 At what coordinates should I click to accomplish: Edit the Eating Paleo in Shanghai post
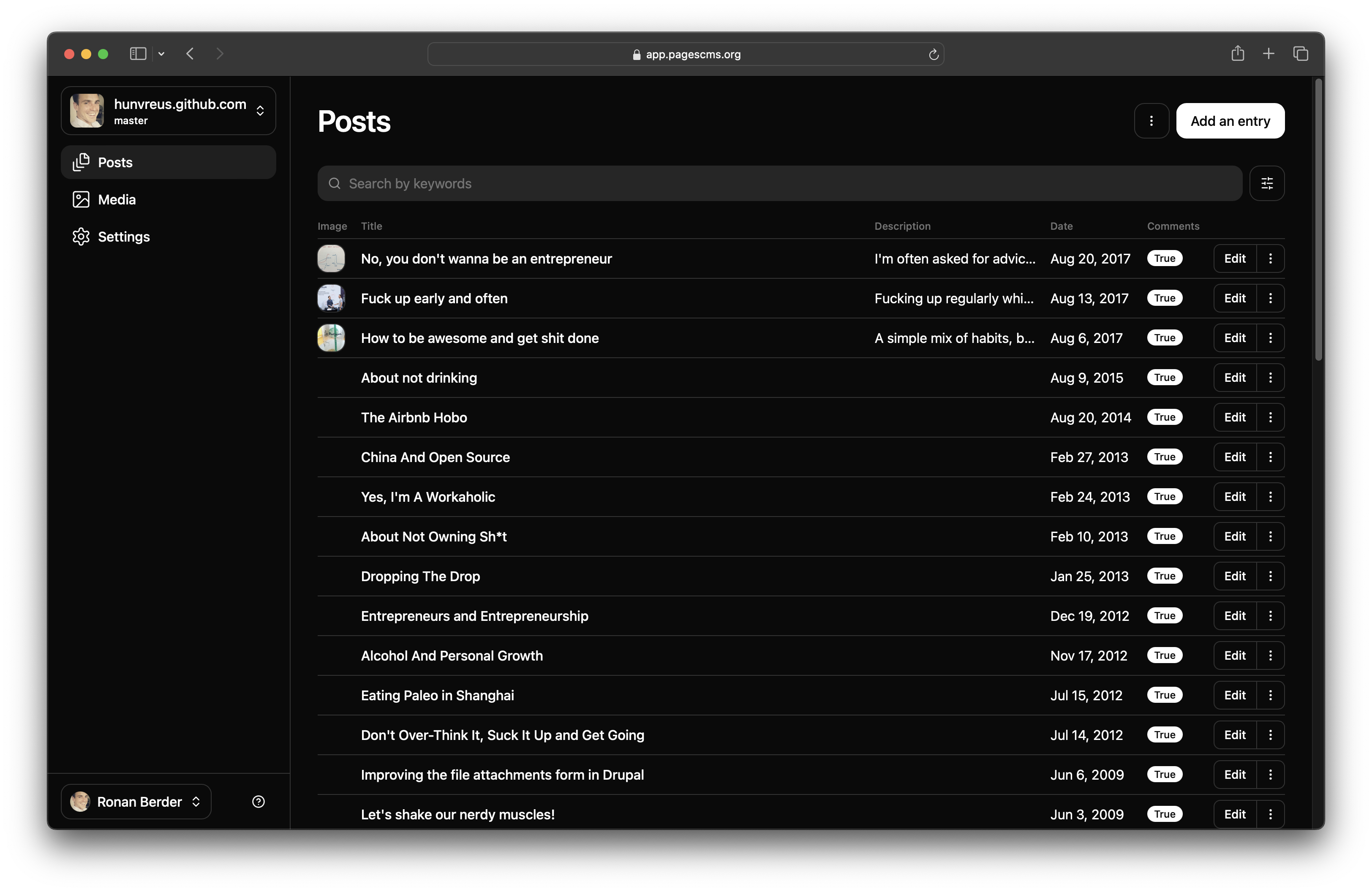pyautogui.click(x=1234, y=696)
